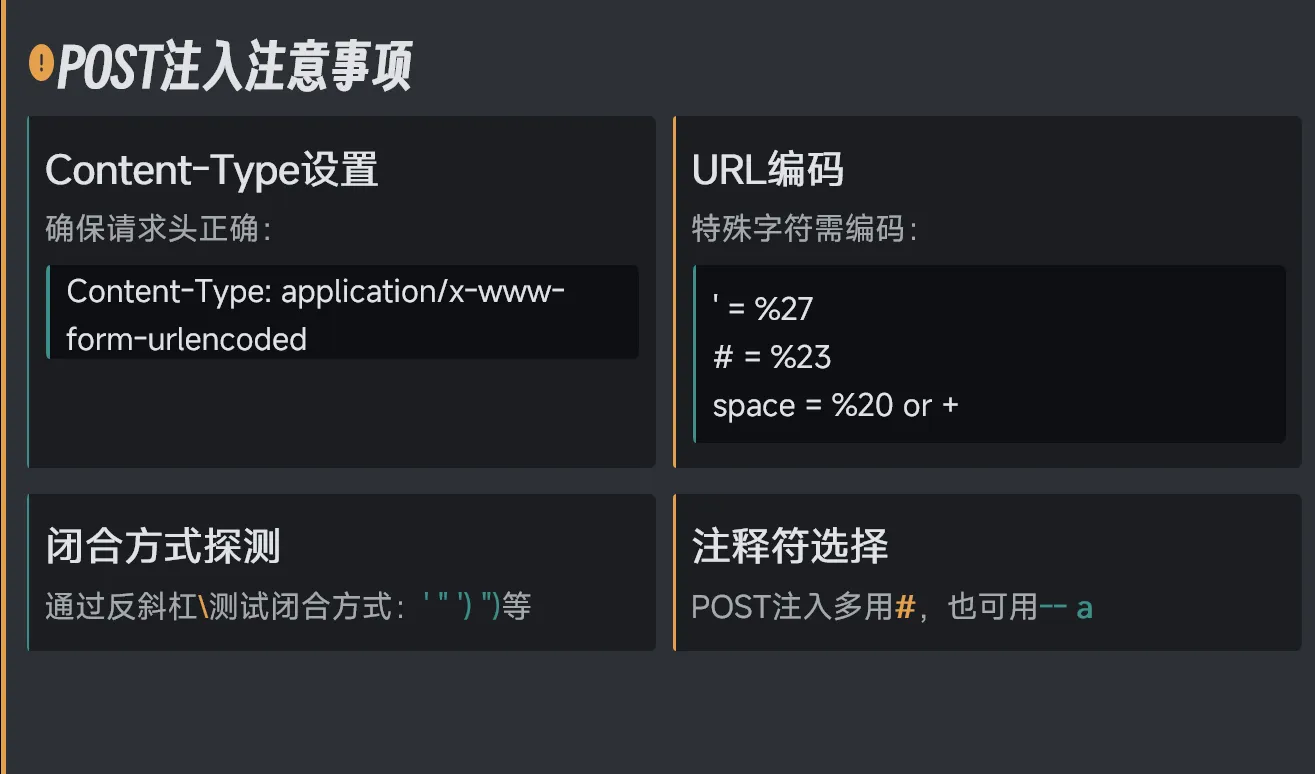Click the 特殊字符需编码 description text
The image size is (1315, 774).
[804, 230]
